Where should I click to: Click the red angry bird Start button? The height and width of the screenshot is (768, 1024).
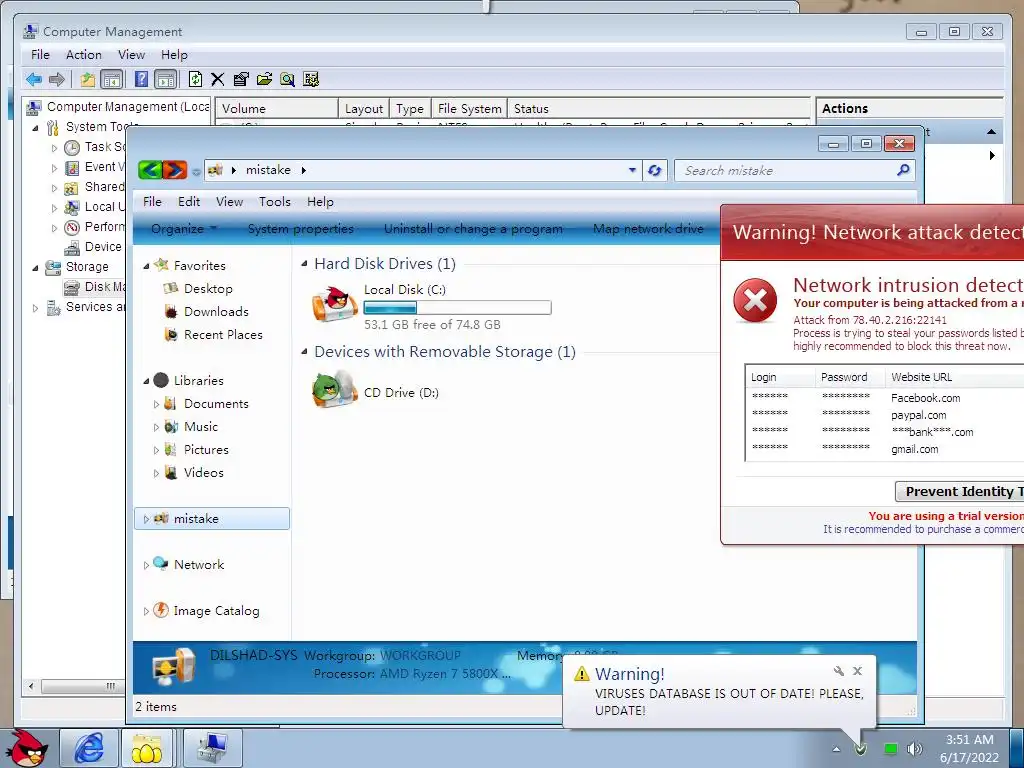pos(27,748)
